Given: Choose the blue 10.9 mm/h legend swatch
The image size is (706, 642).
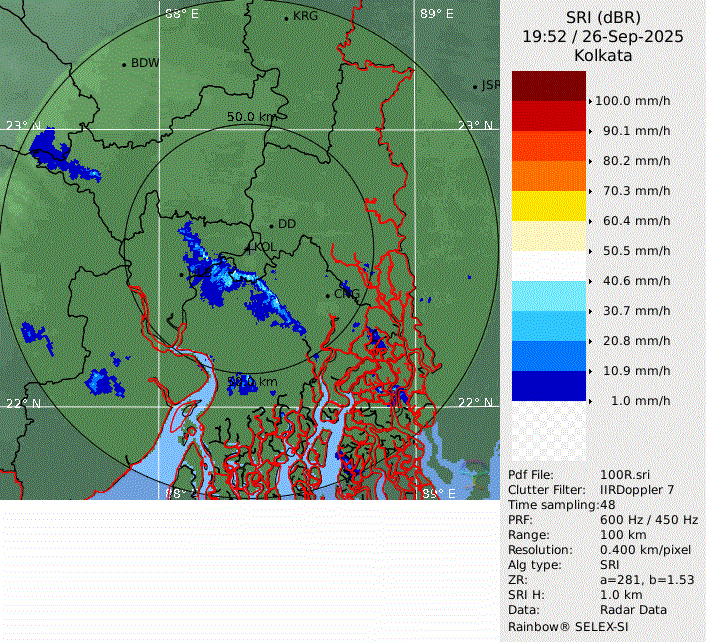Looking at the screenshot, I should 548,356.
